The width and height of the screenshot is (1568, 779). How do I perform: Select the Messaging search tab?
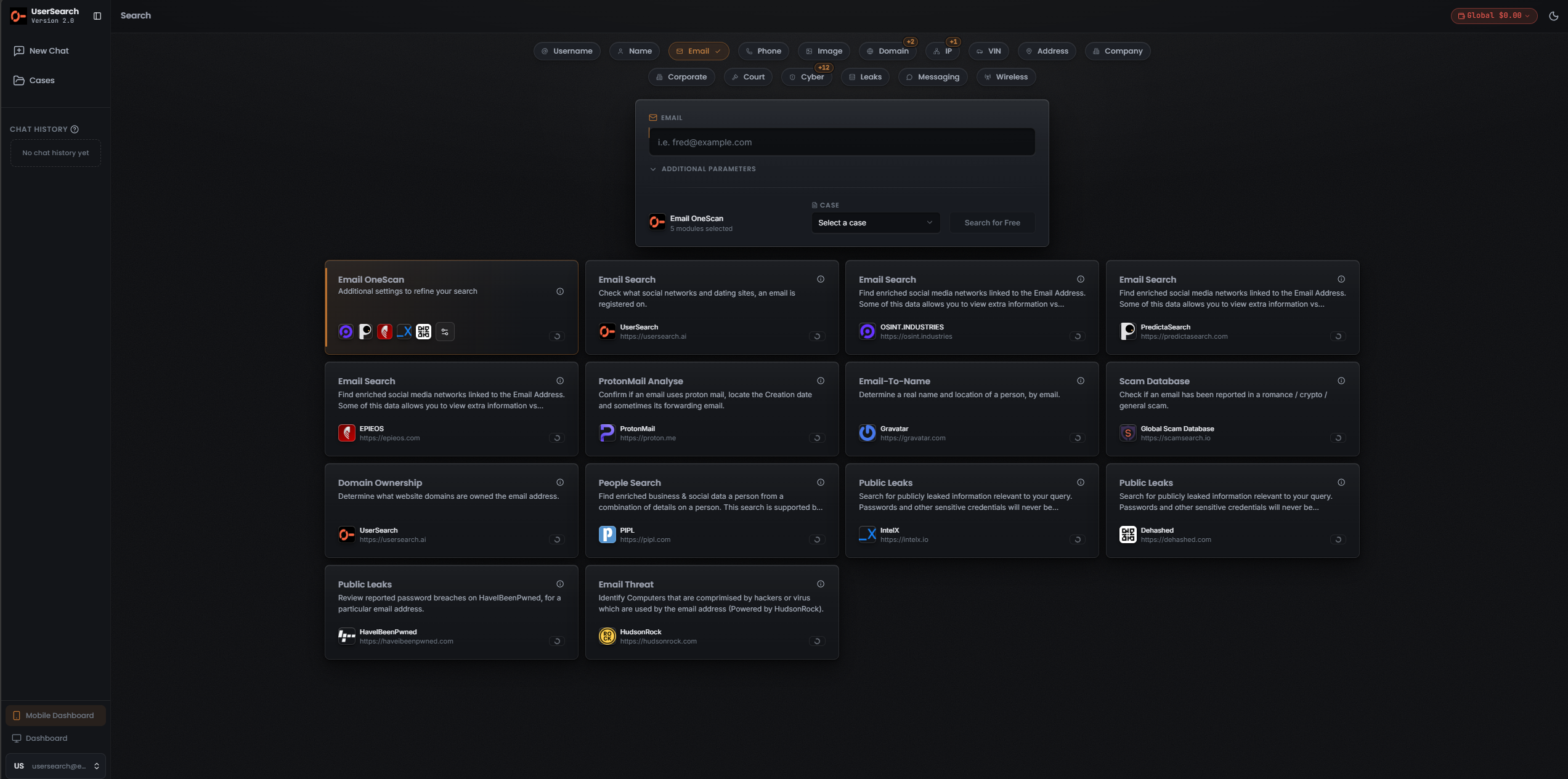point(933,77)
